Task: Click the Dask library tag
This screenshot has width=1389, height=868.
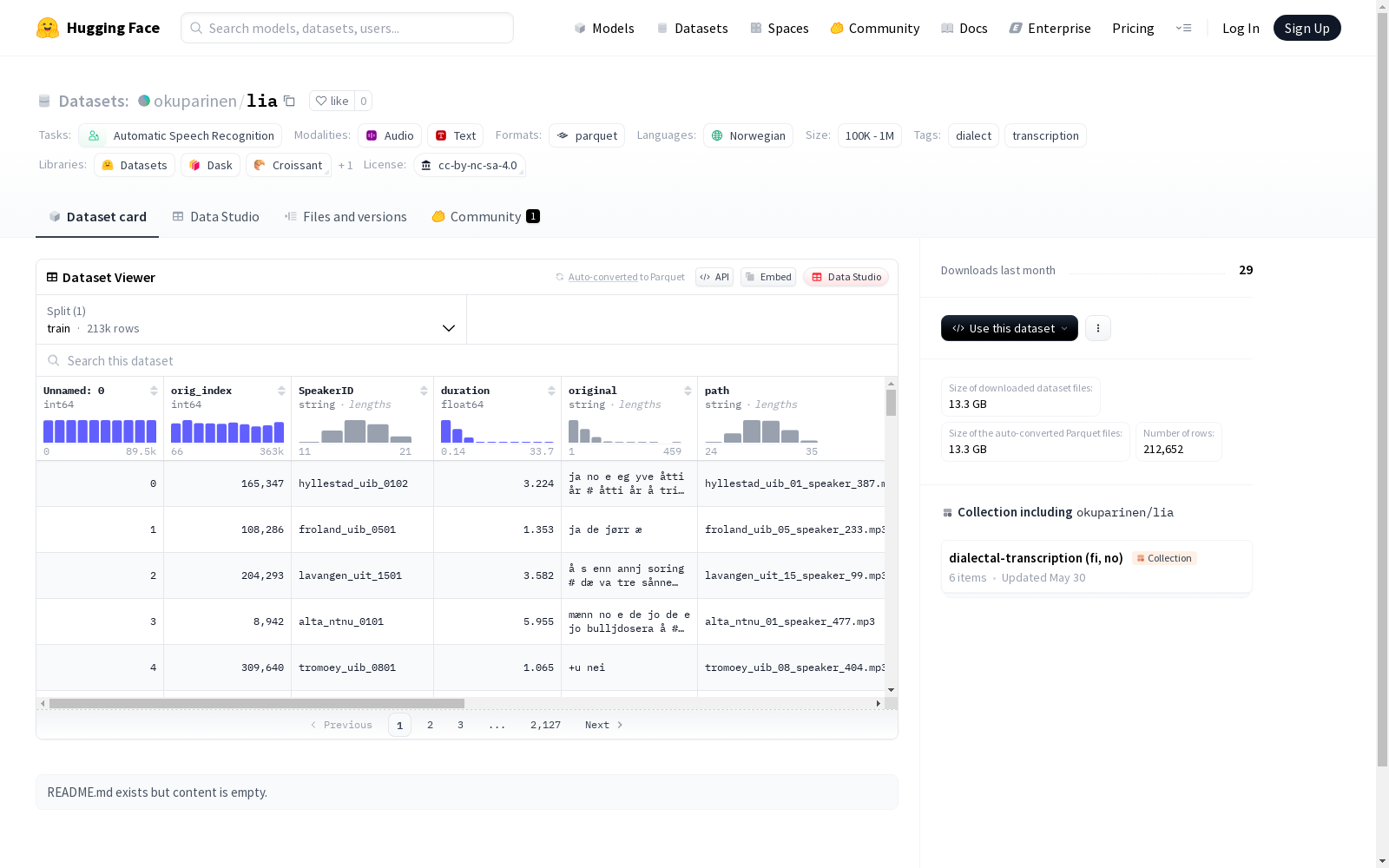Action: click(x=210, y=165)
